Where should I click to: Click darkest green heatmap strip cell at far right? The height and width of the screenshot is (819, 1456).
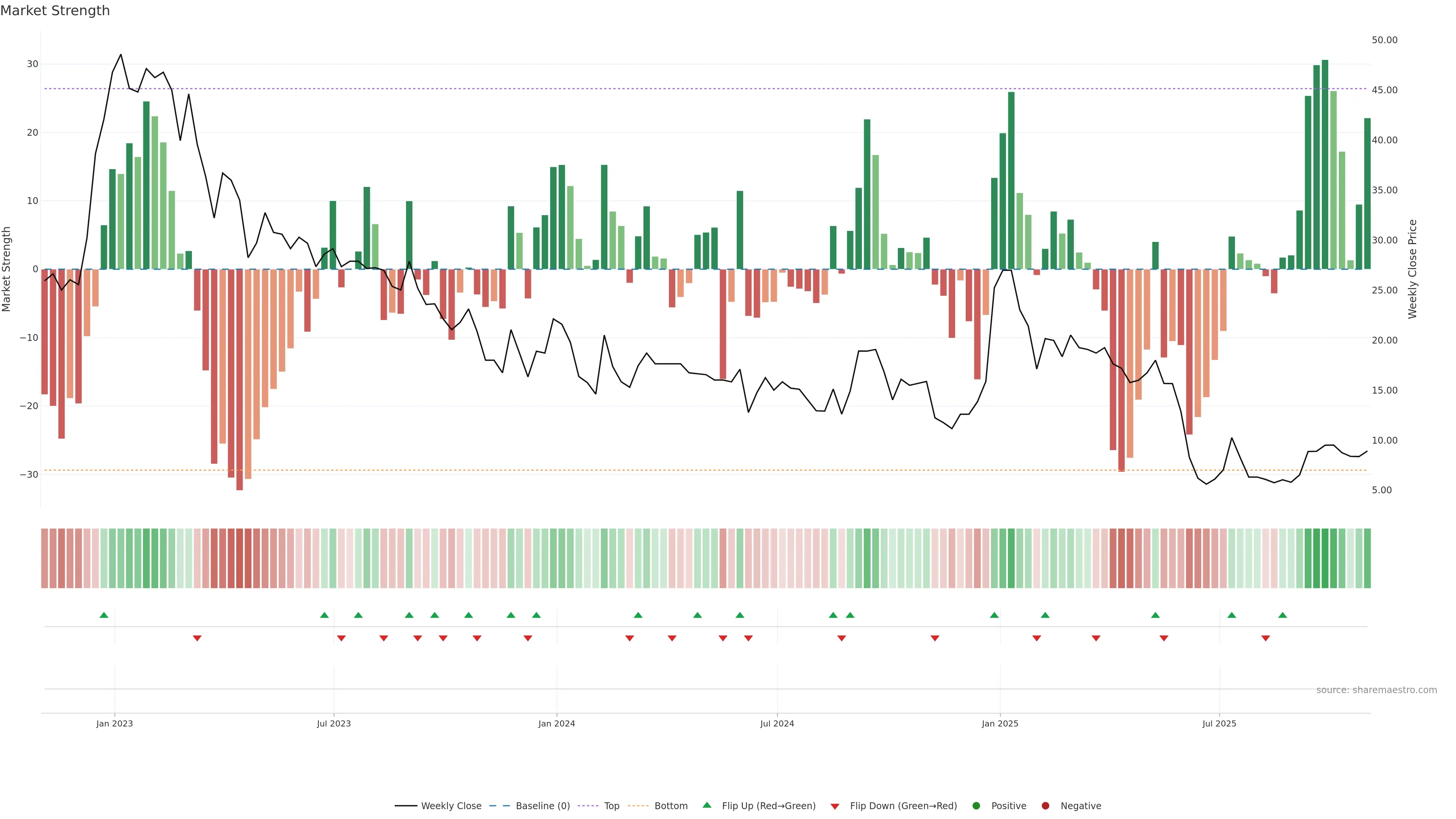click(1325, 558)
